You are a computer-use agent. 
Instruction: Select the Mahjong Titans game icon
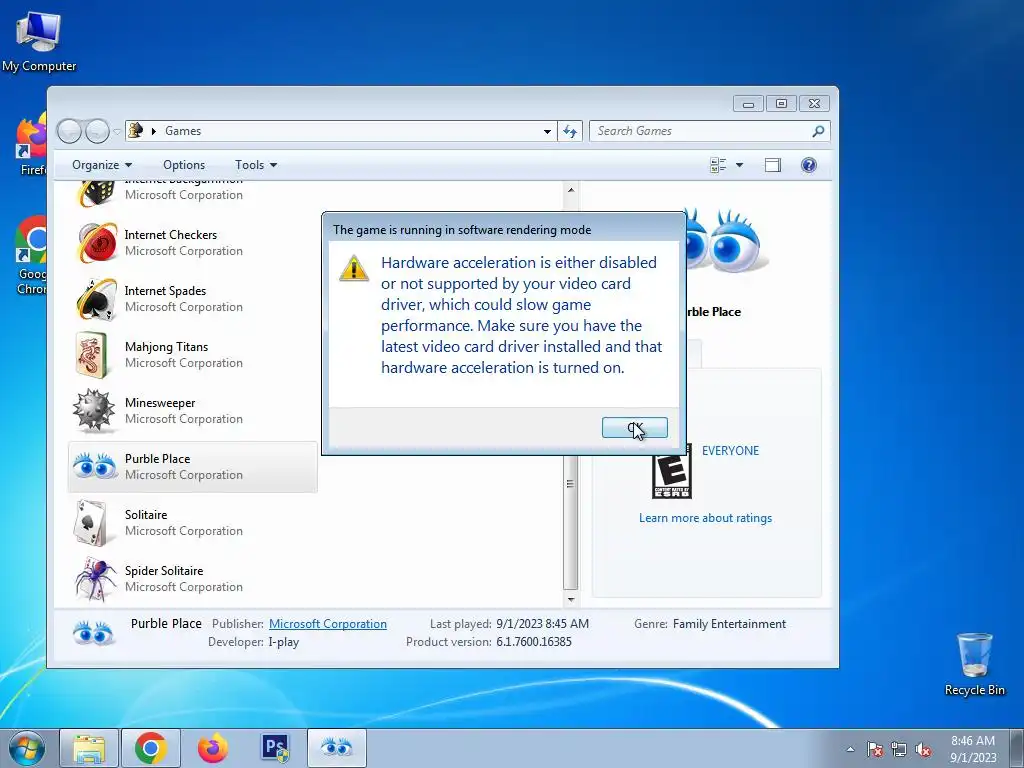(x=91, y=355)
